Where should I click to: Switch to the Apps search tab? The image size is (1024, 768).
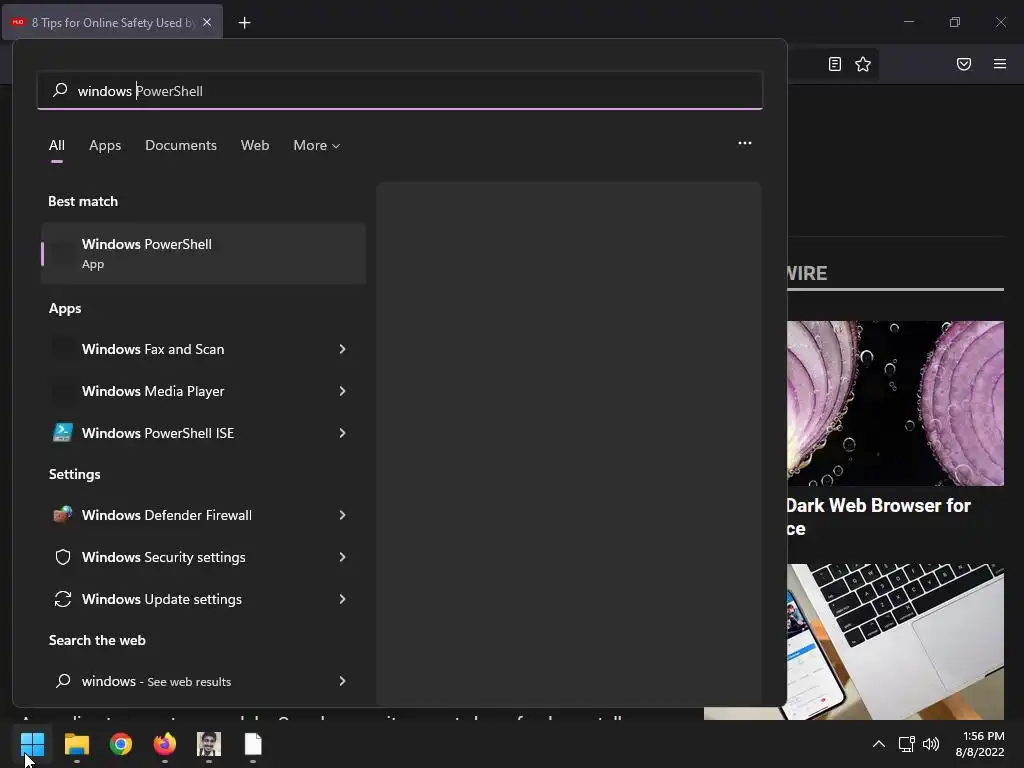coord(105,145)
